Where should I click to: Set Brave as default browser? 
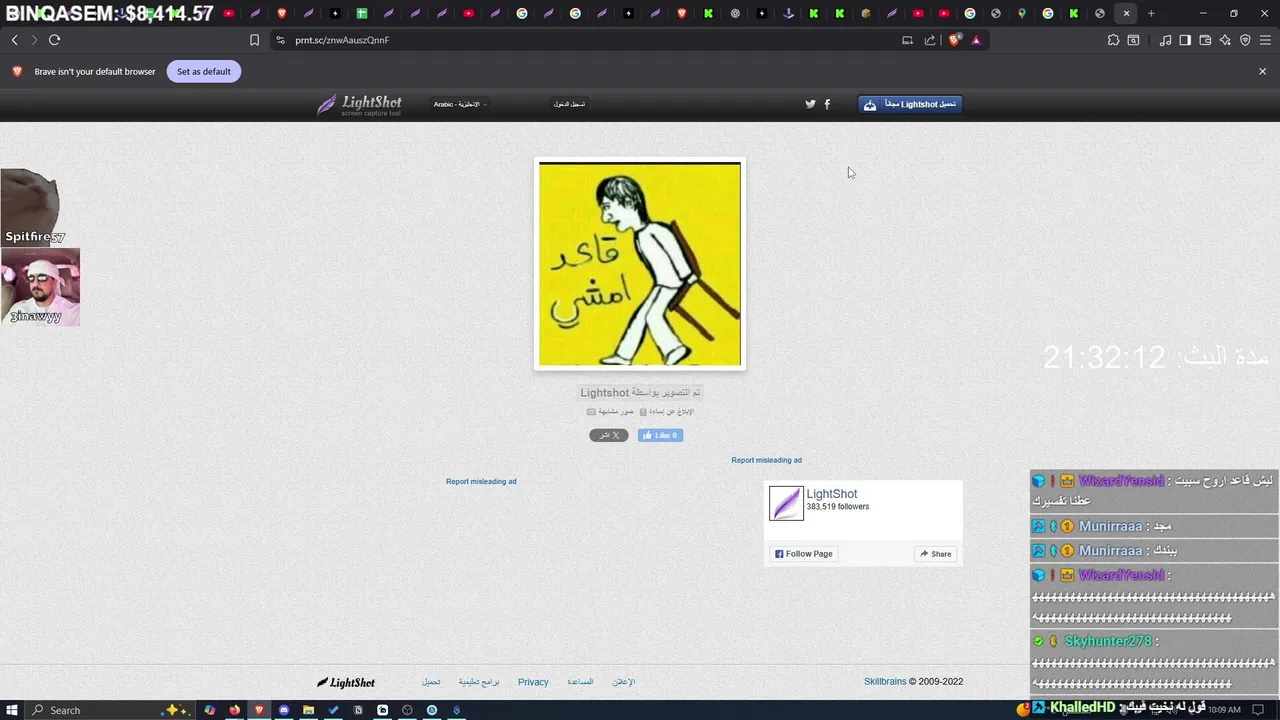coord(204,71)
